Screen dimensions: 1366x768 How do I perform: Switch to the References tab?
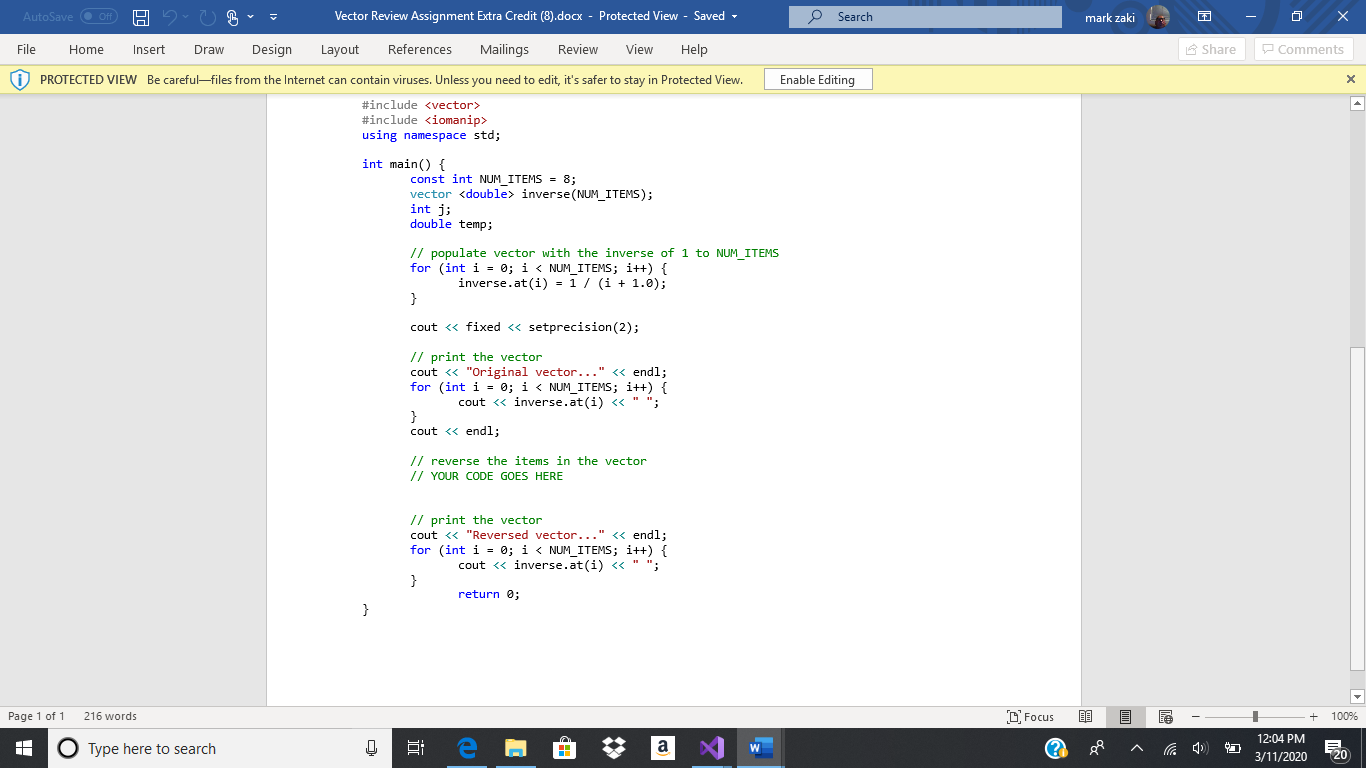click(x=420, y=49)
